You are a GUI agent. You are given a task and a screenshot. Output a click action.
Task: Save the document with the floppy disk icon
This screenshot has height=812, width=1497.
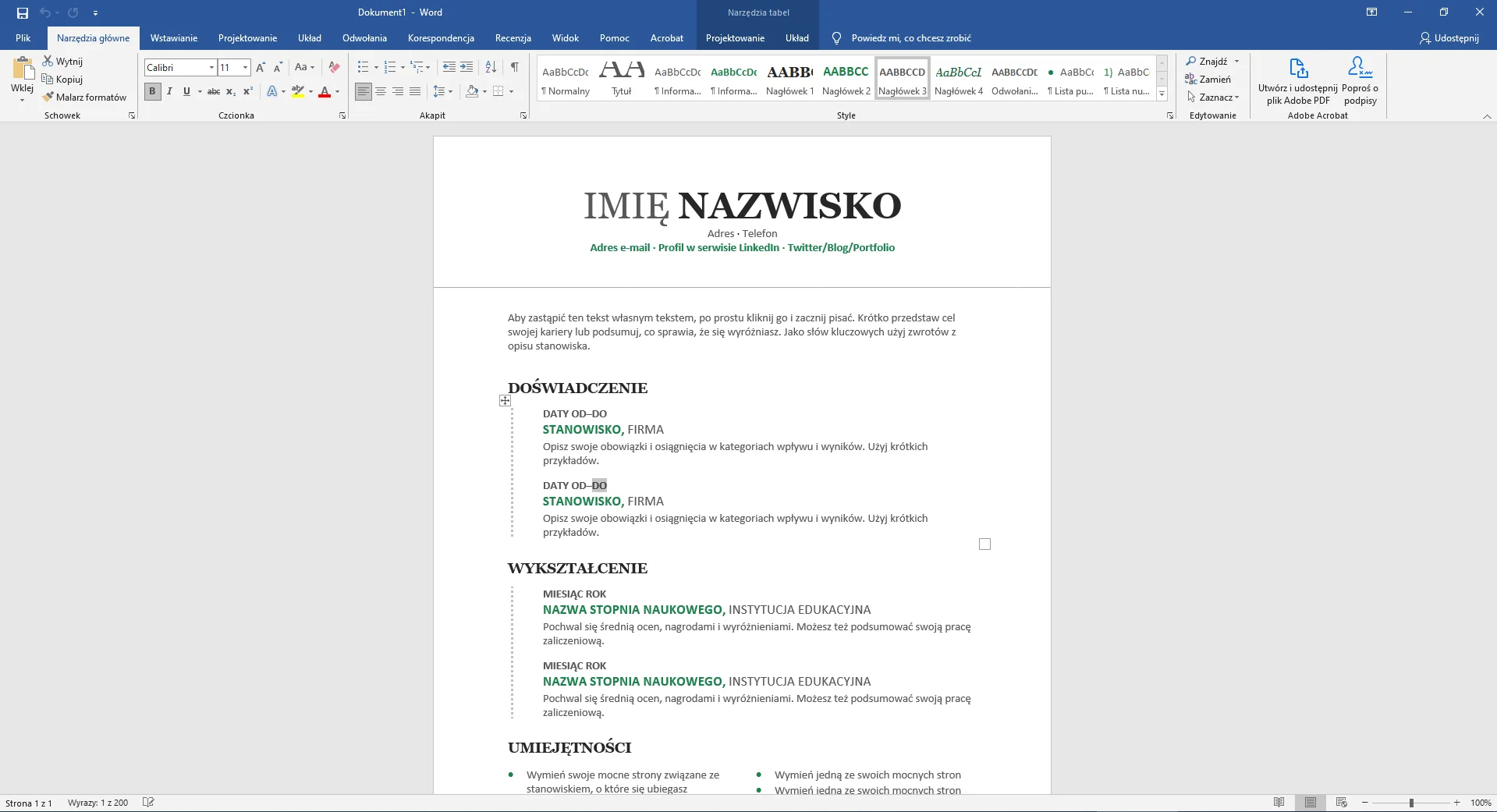click(x=23, y=12)
